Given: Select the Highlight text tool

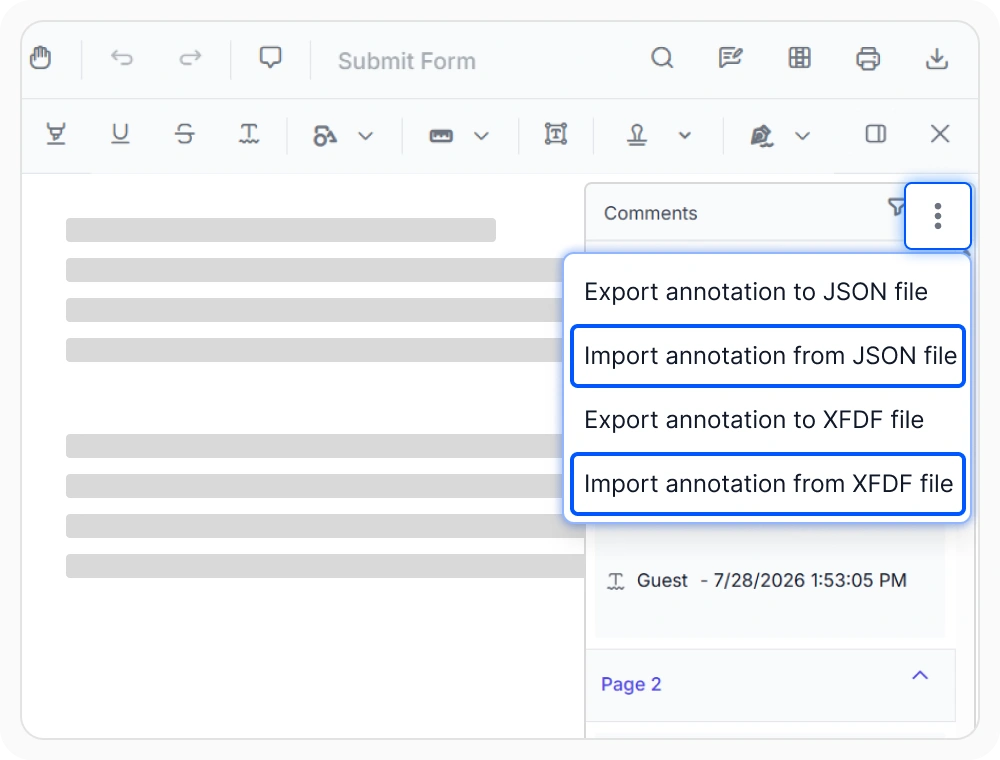Looking at the screenshot, I should [x=56, y=134].
